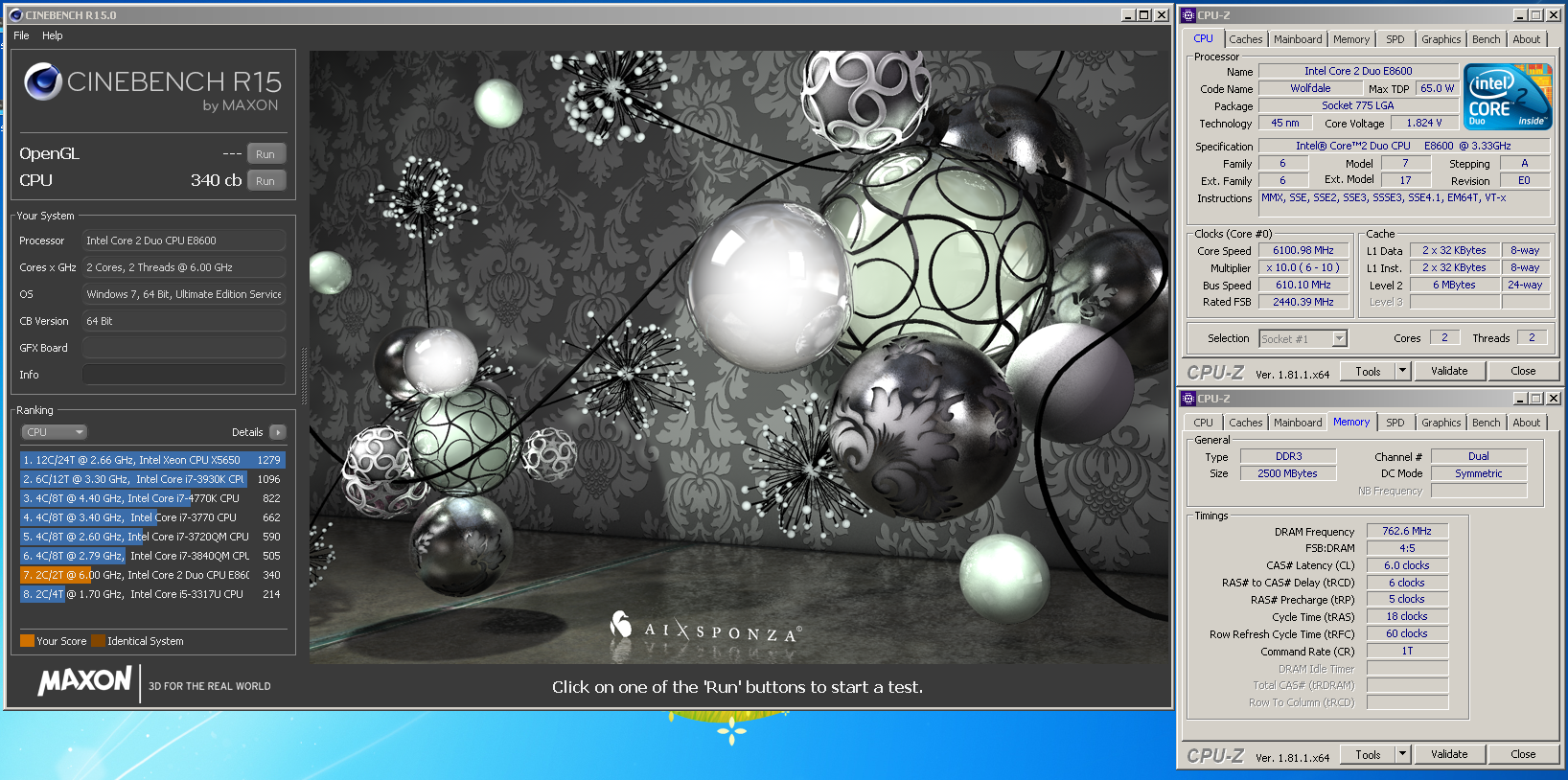Switch to SPD tab in bottom CPU-Z

pos(1395,423)
